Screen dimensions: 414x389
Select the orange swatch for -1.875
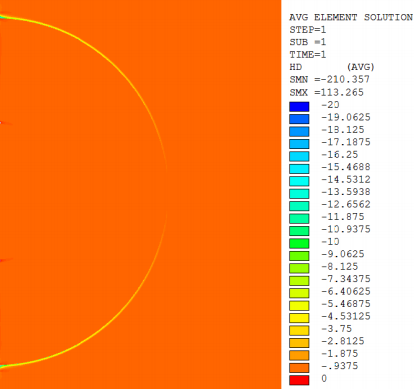(299, 355)
